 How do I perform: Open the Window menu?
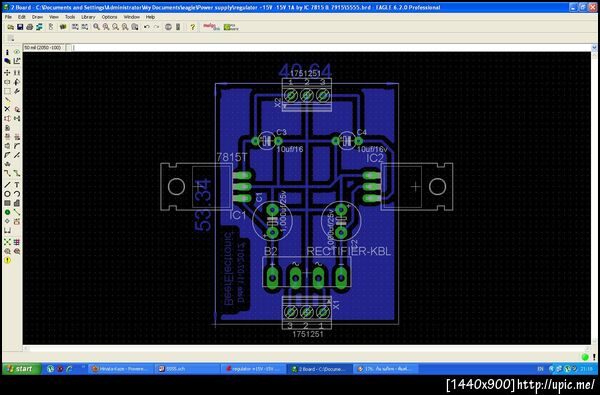point(131,17)
